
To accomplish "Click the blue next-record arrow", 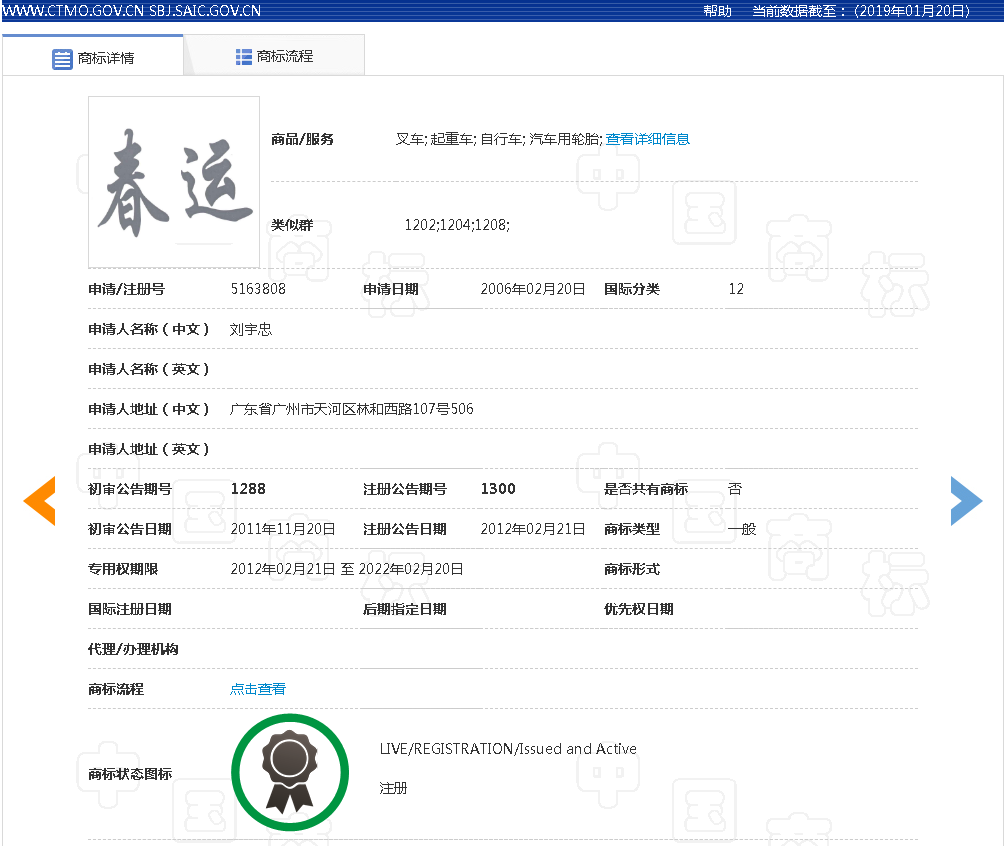I will click(x=966, y=501).
